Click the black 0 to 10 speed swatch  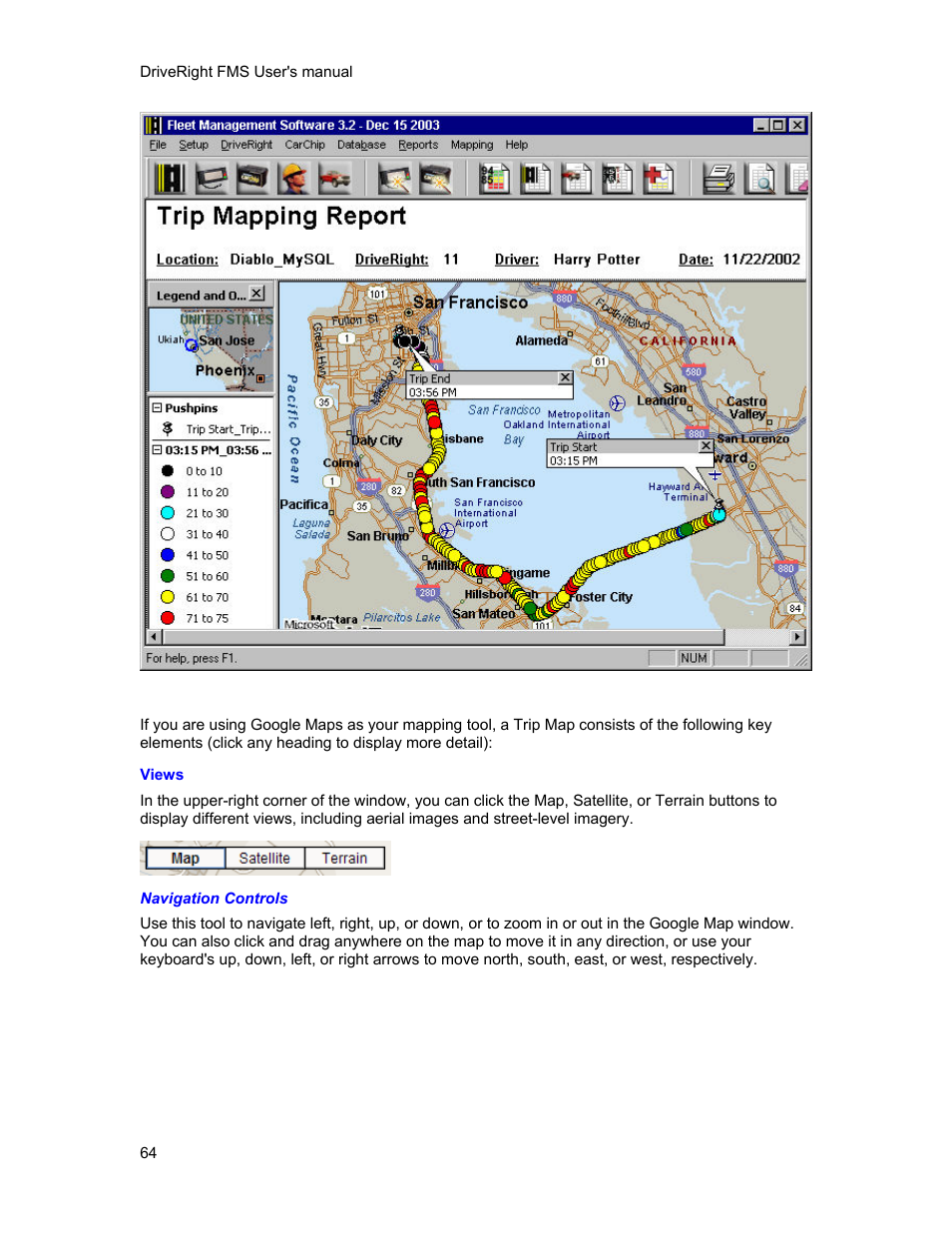[168, 471]
